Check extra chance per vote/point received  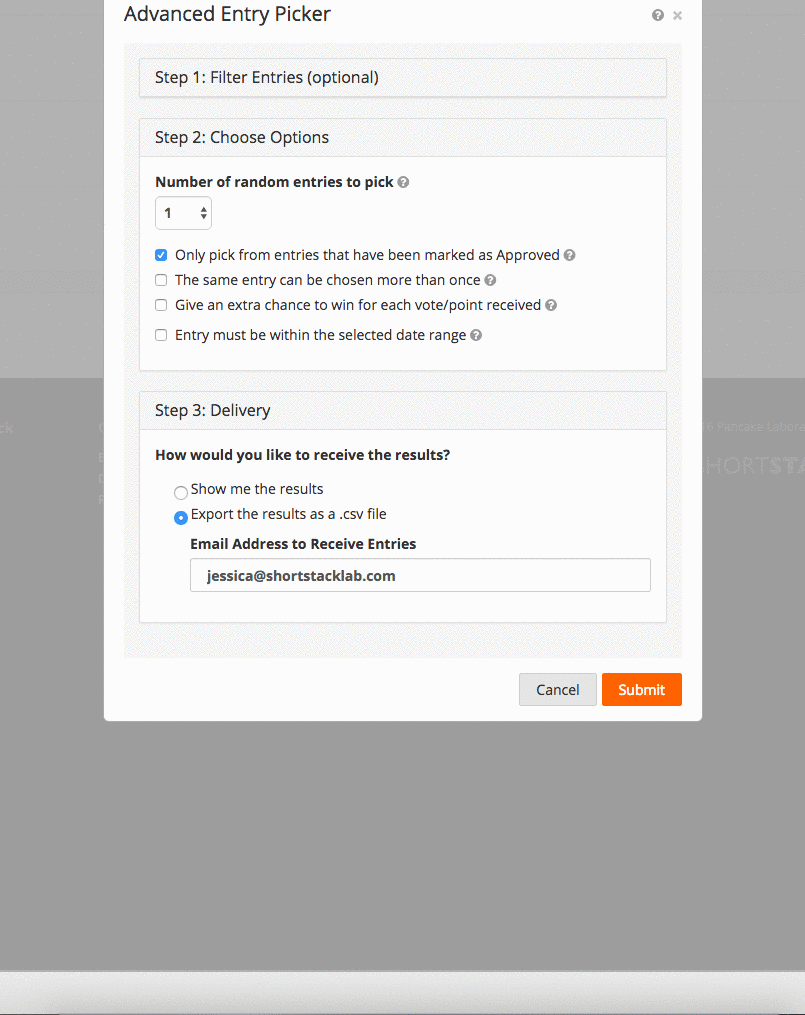pos(161,305)
